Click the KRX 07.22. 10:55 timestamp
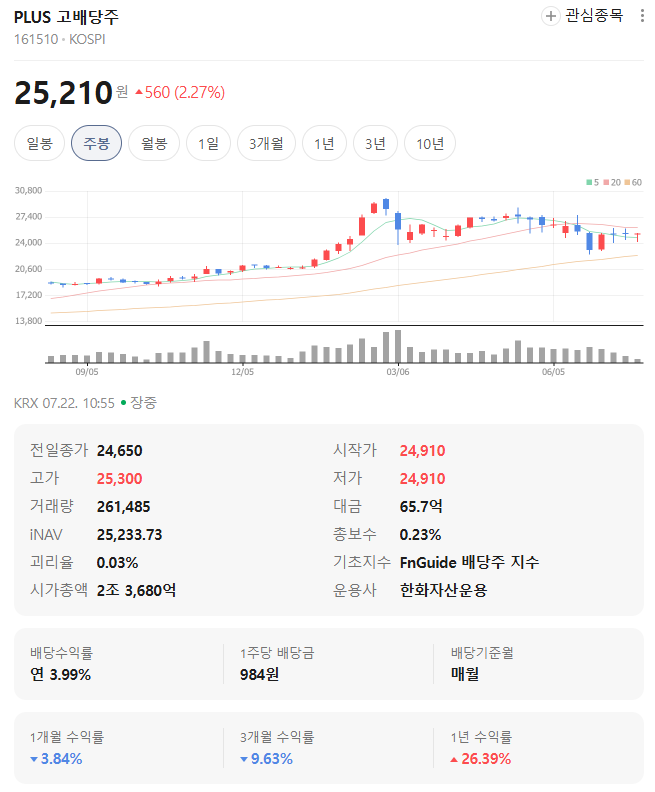The width and height of the screenshot is (655, 792). click(x=64, y=403)
